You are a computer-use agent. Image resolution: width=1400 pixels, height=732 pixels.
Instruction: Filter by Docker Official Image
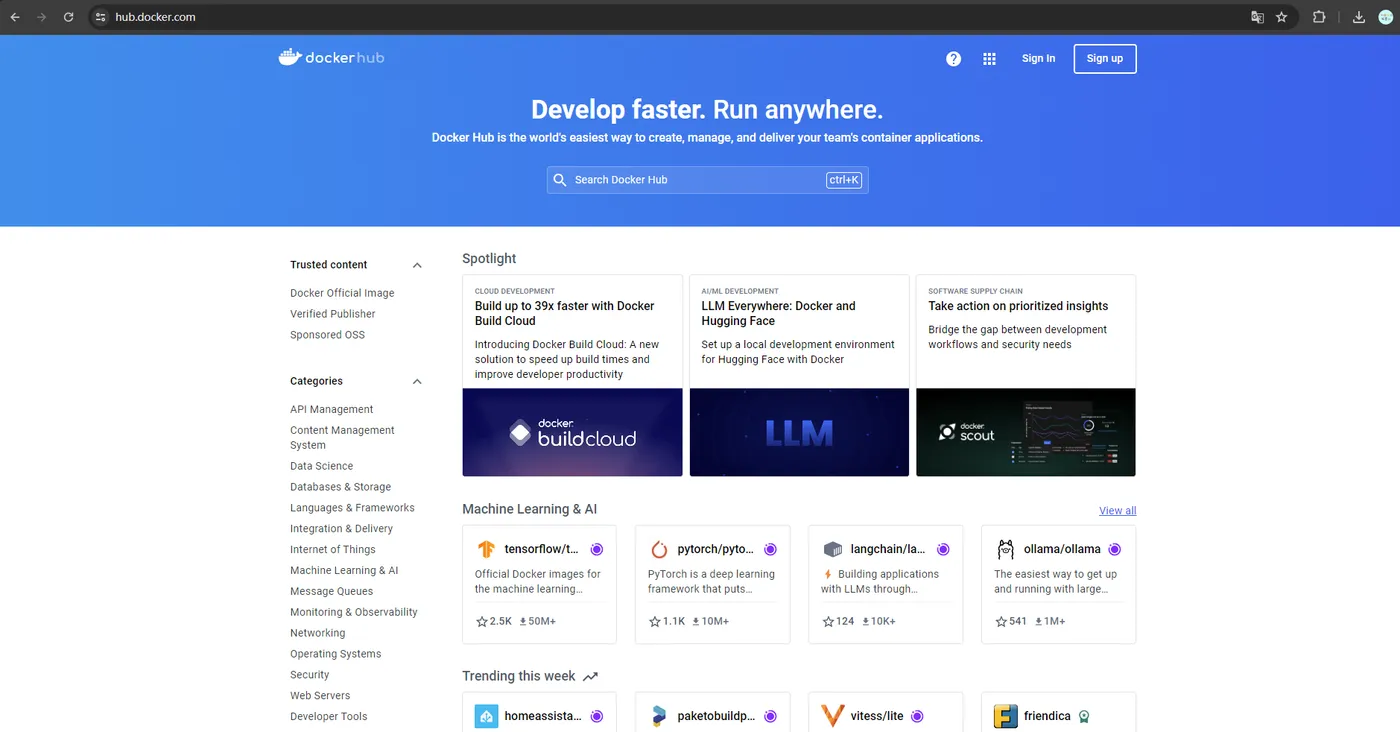pyautogui.click(x=342, y=293)
